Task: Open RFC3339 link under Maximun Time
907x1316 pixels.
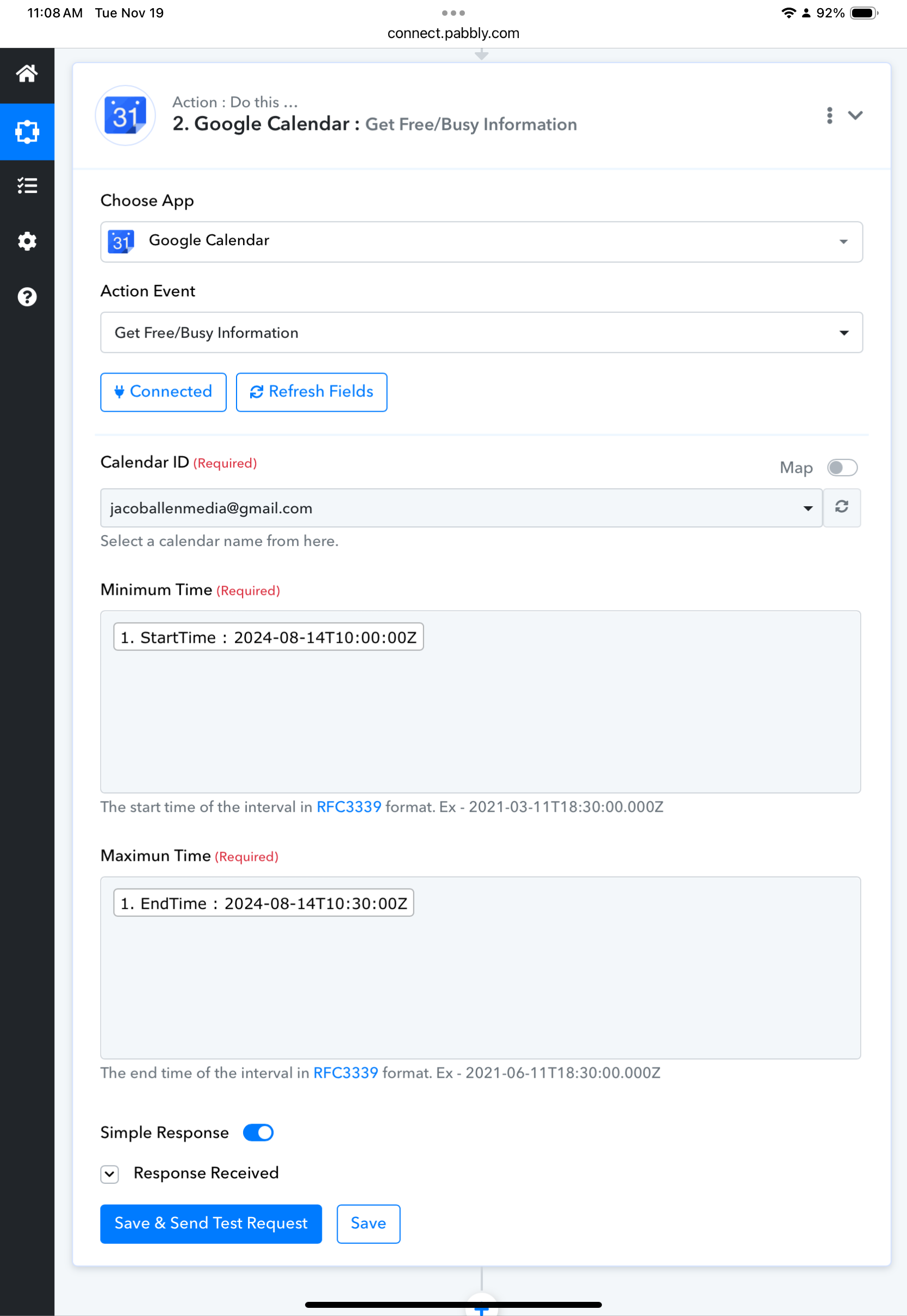Action: coord(346,1073)
